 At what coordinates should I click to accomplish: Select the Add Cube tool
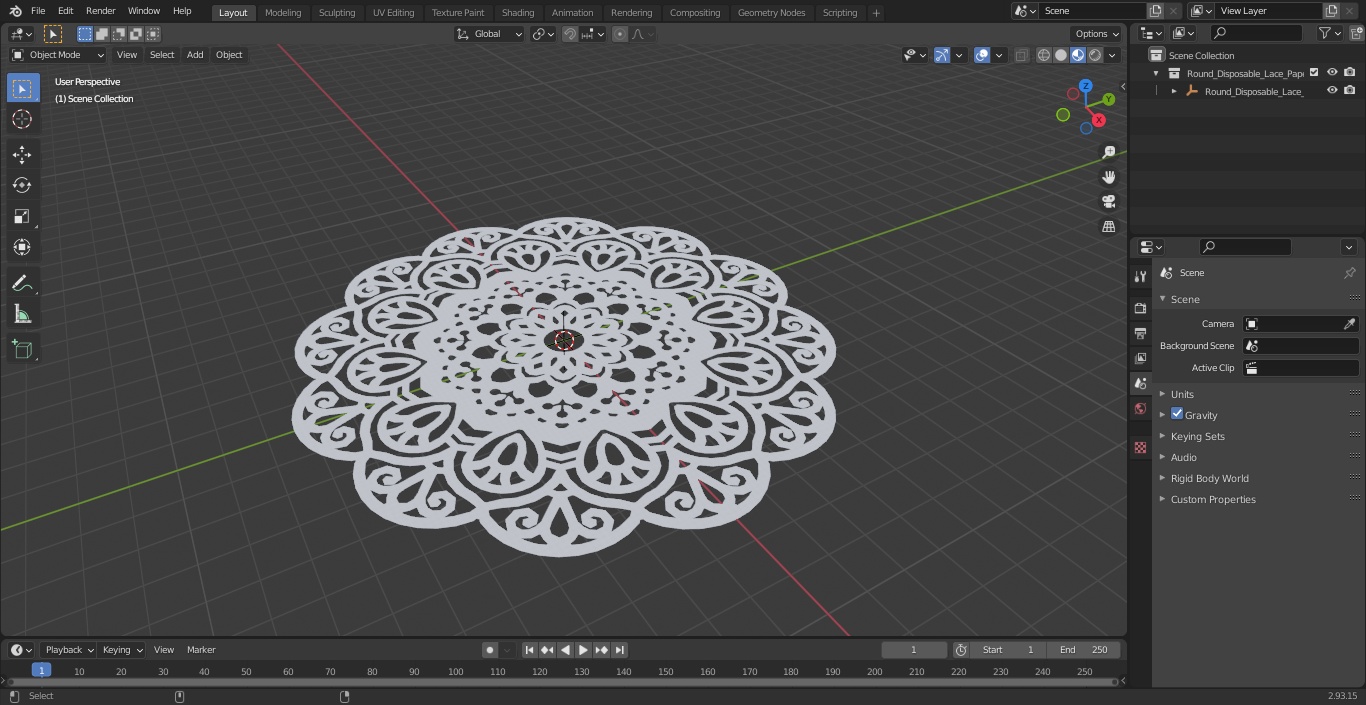[x=22, y=350]
